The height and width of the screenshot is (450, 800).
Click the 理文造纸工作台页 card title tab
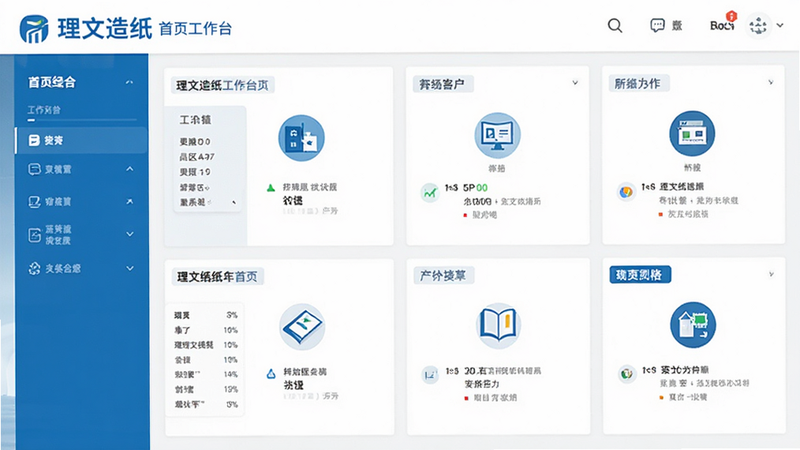tap(222, 85)
